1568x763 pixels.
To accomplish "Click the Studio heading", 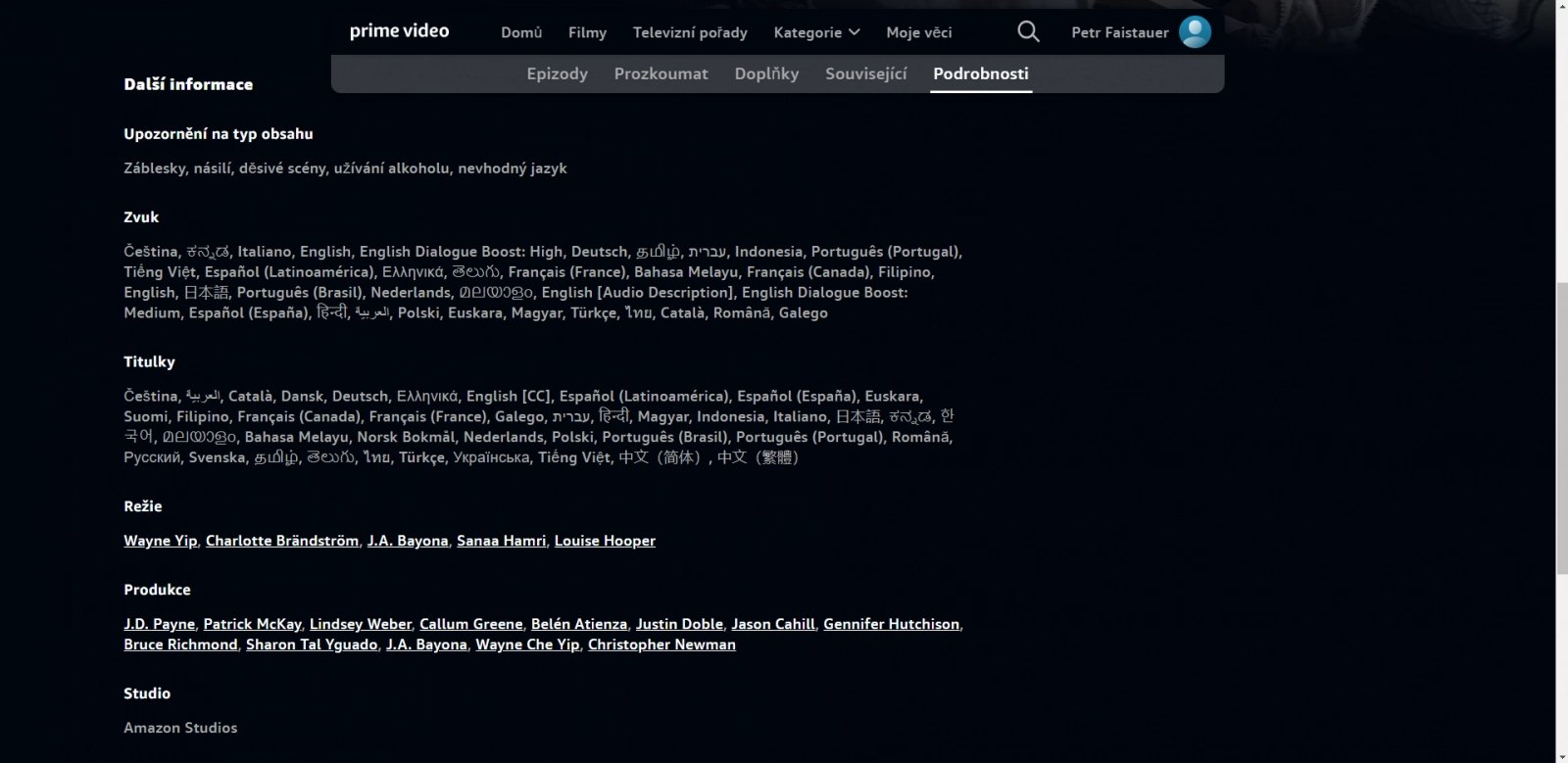I will click(147, 693).
